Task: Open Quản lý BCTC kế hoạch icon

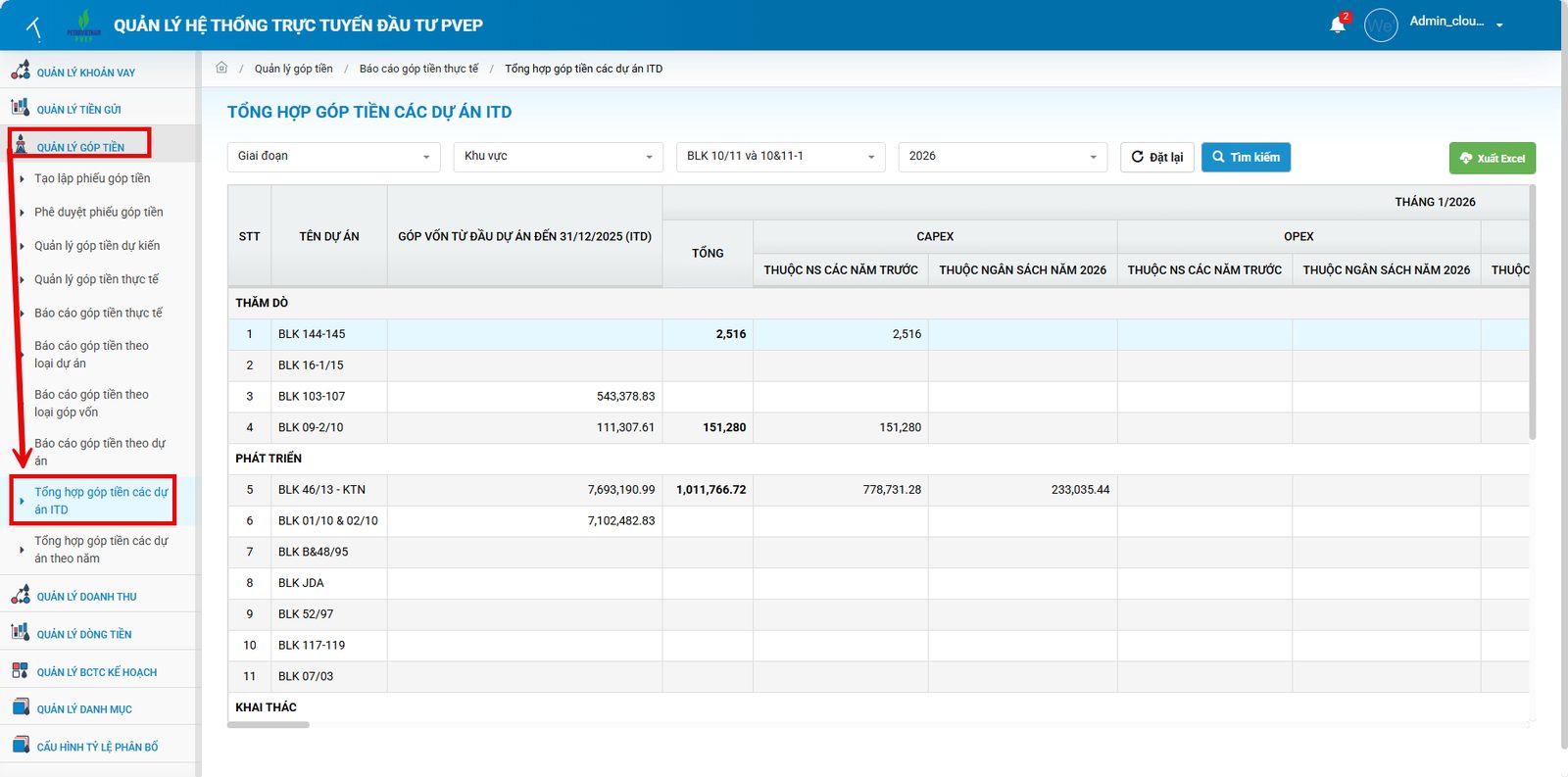Action: coord(21,670)
